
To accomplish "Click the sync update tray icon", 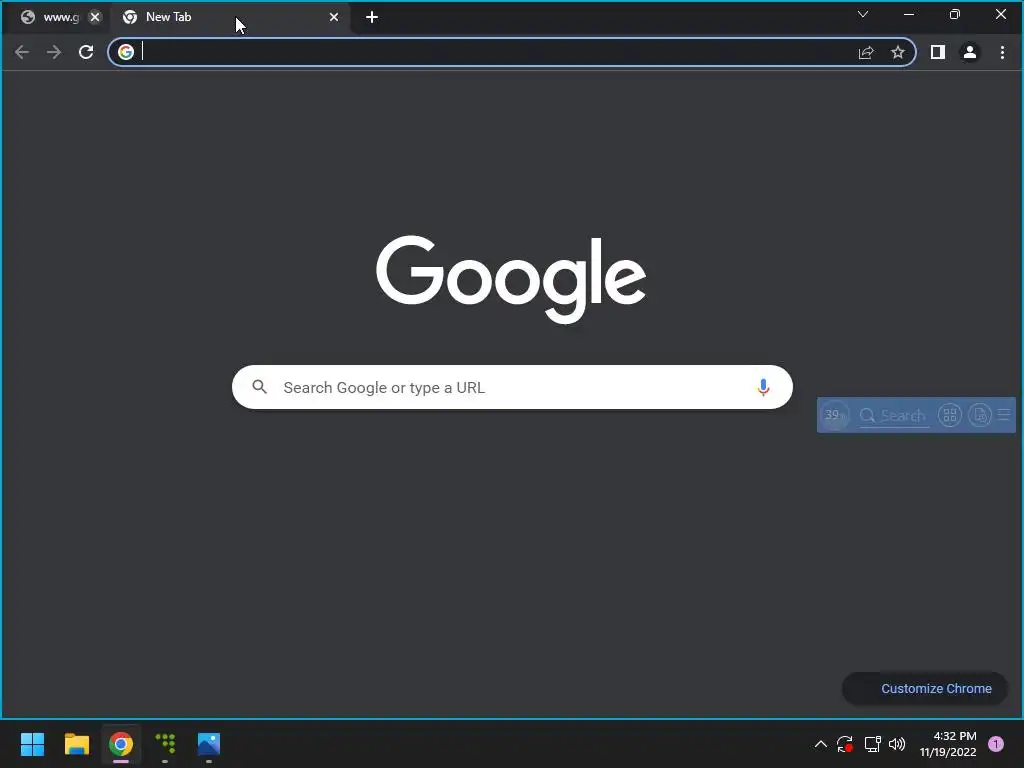I will [845, 744].
